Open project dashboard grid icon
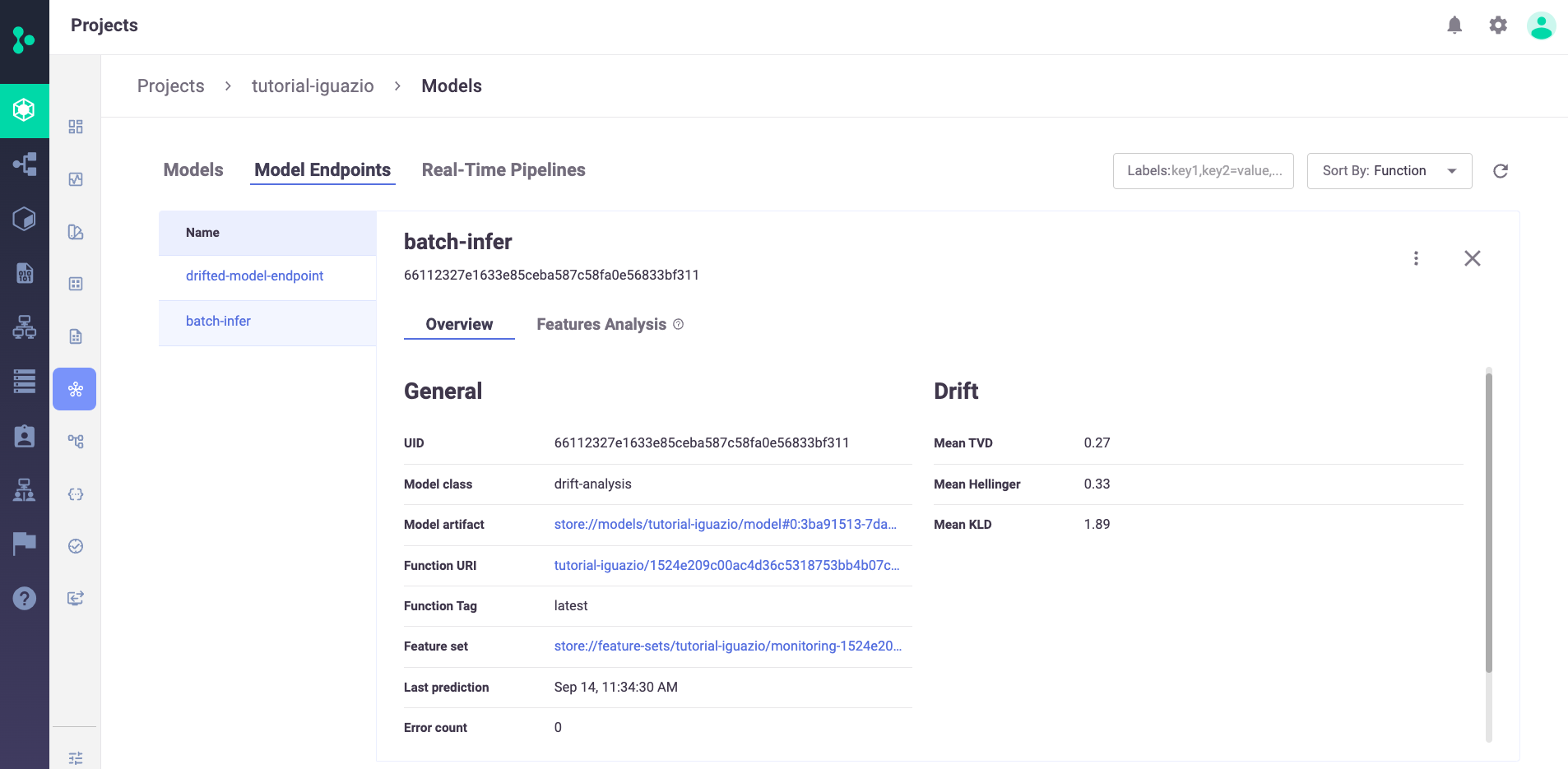The width and height of the screenshot is (1568, 769). pyautogui.click(x=76, y=127)
